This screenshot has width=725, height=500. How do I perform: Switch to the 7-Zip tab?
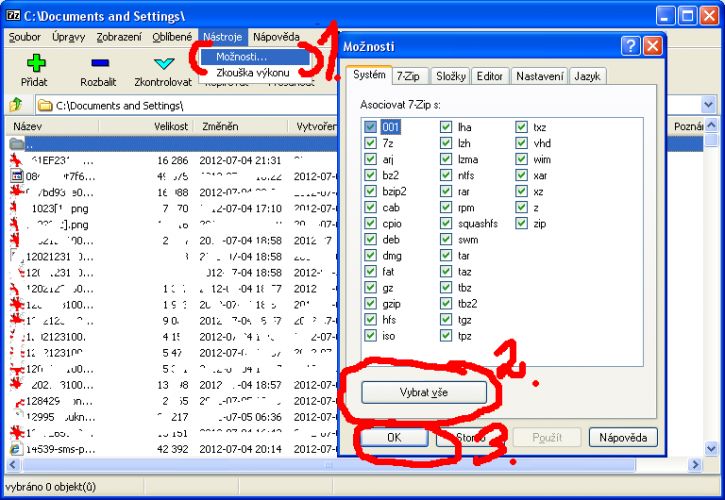tap(408, 76)
